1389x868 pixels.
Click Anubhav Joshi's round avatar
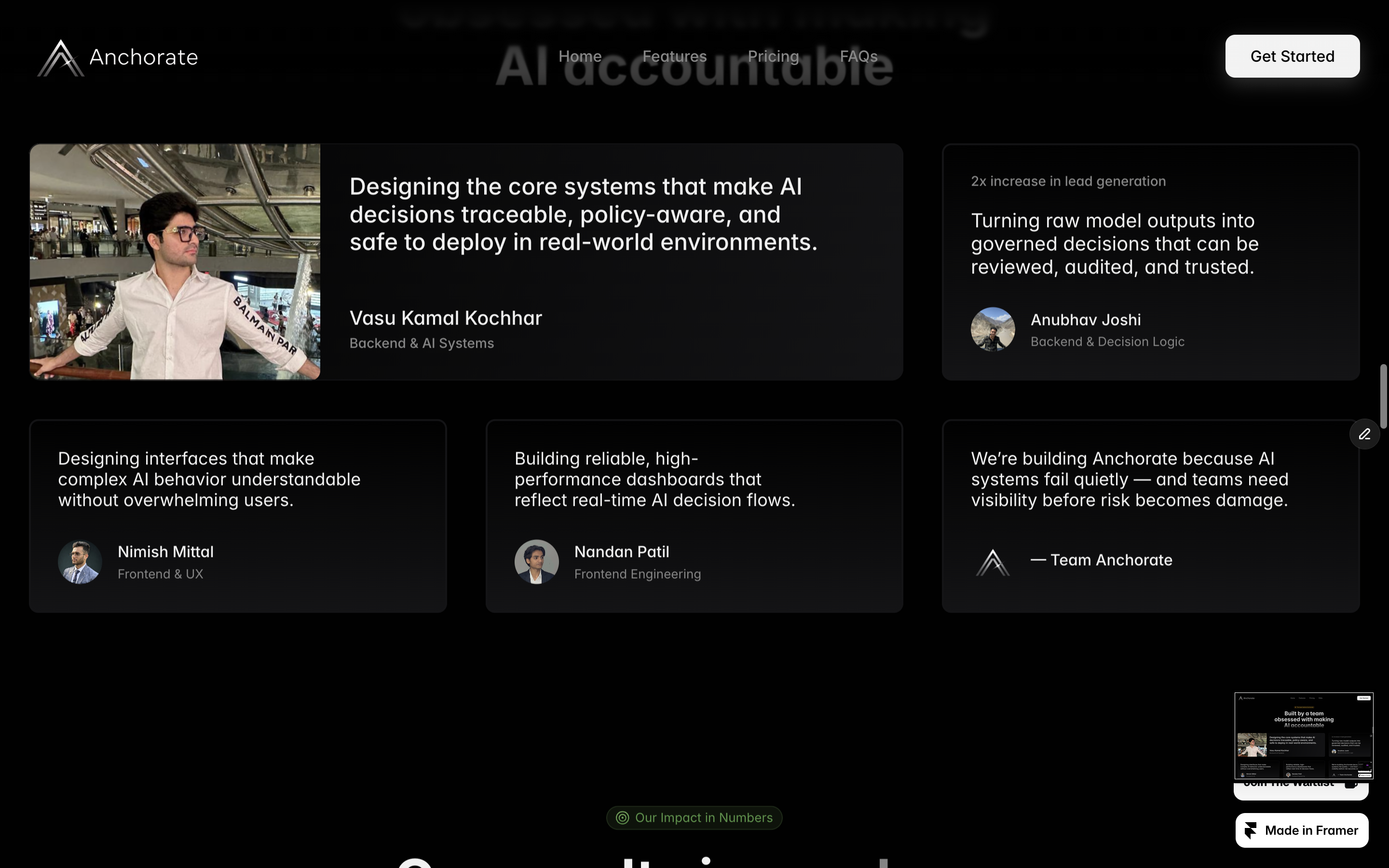click(x=993, y=329)
